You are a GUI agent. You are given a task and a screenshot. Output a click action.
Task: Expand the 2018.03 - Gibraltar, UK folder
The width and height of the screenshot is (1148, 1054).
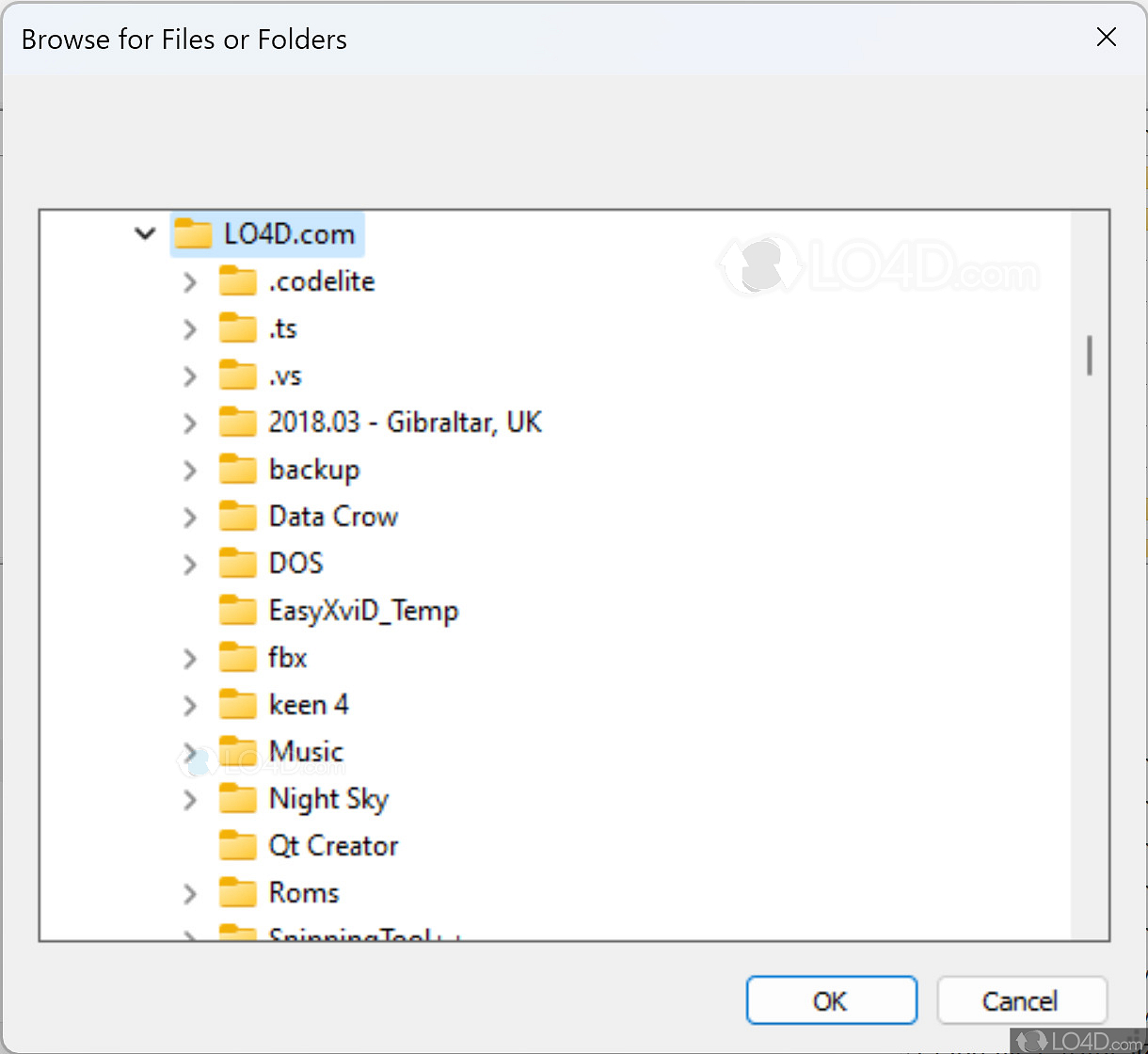point(190,423)
